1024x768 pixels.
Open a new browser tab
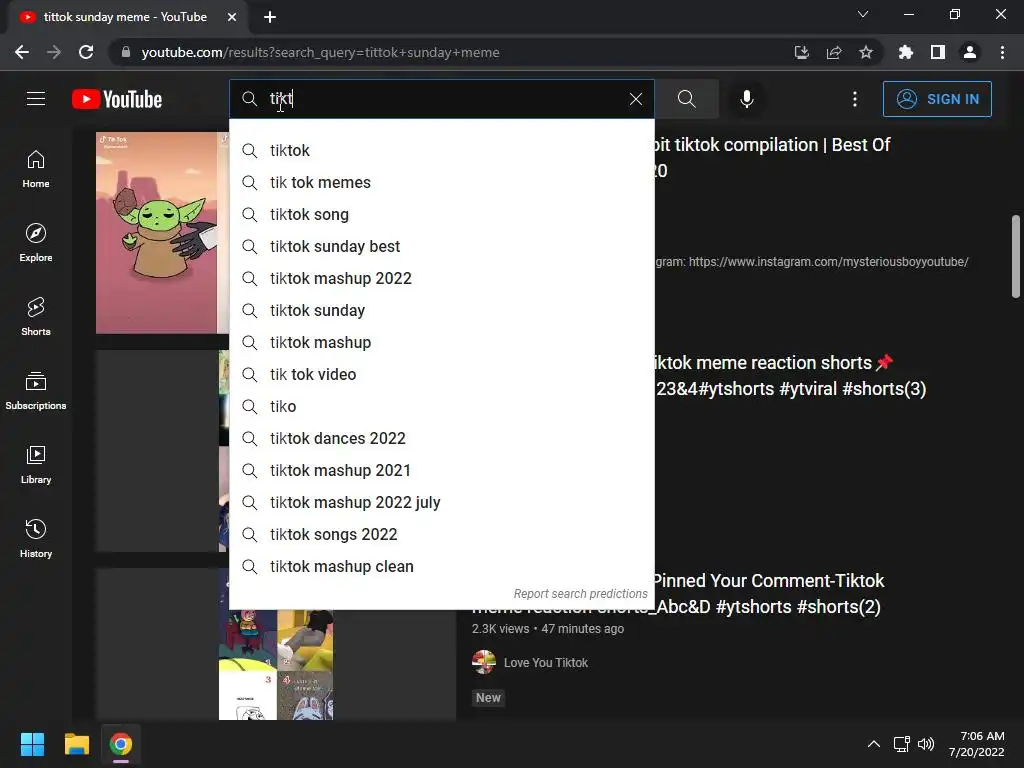[x=270, y=17]
